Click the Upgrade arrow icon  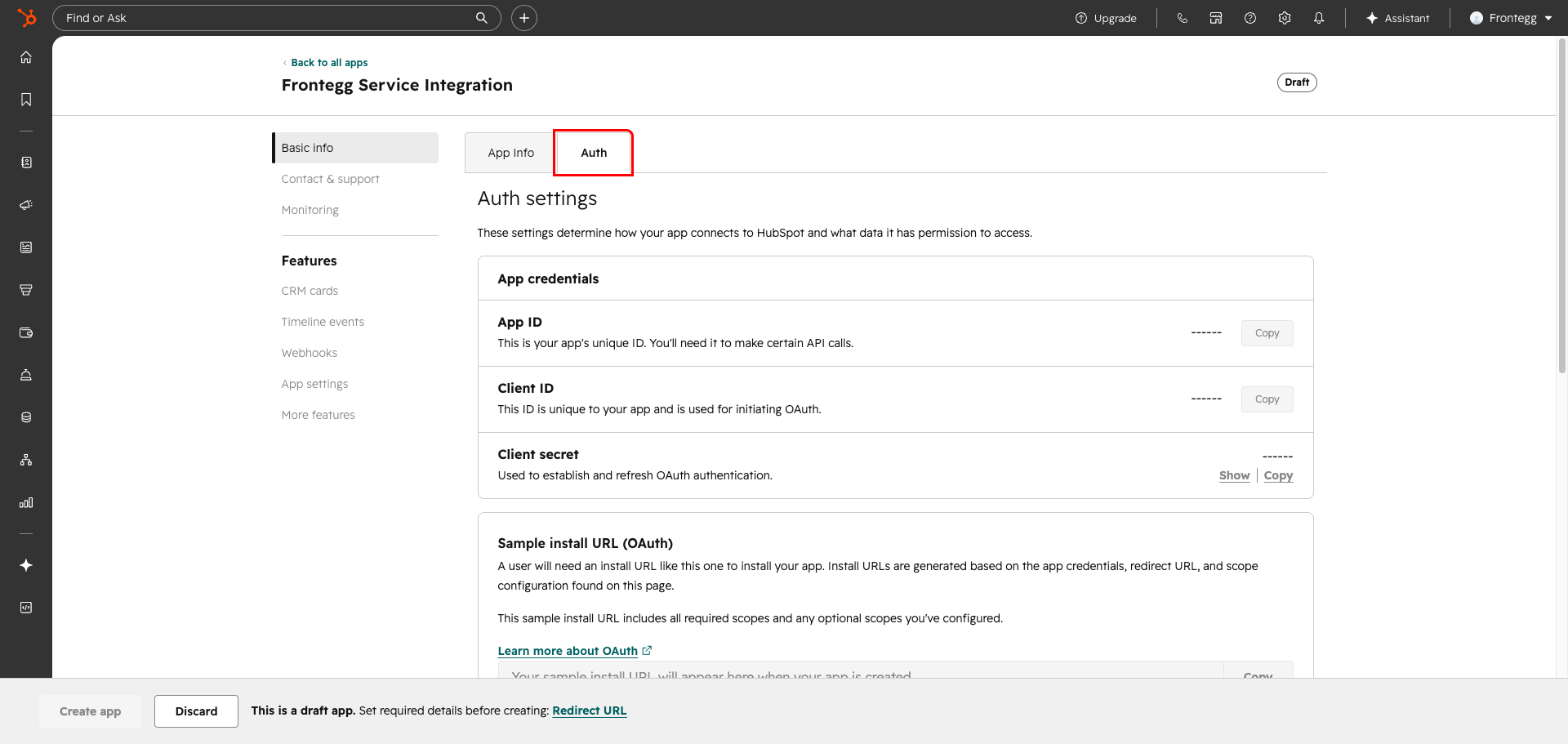(x=1081, y=18)
